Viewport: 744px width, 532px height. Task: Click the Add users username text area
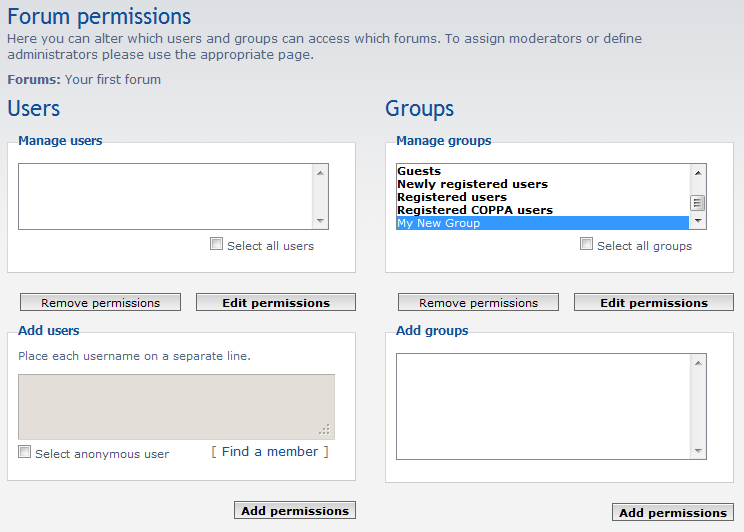pos(176,406)
